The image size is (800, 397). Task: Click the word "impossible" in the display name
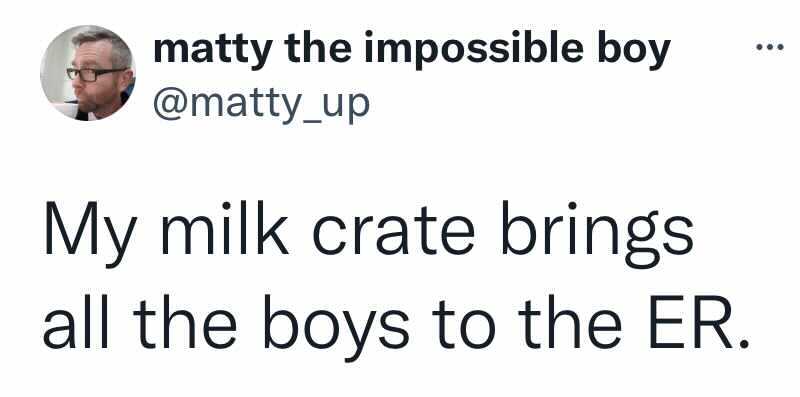click(473, 51)
